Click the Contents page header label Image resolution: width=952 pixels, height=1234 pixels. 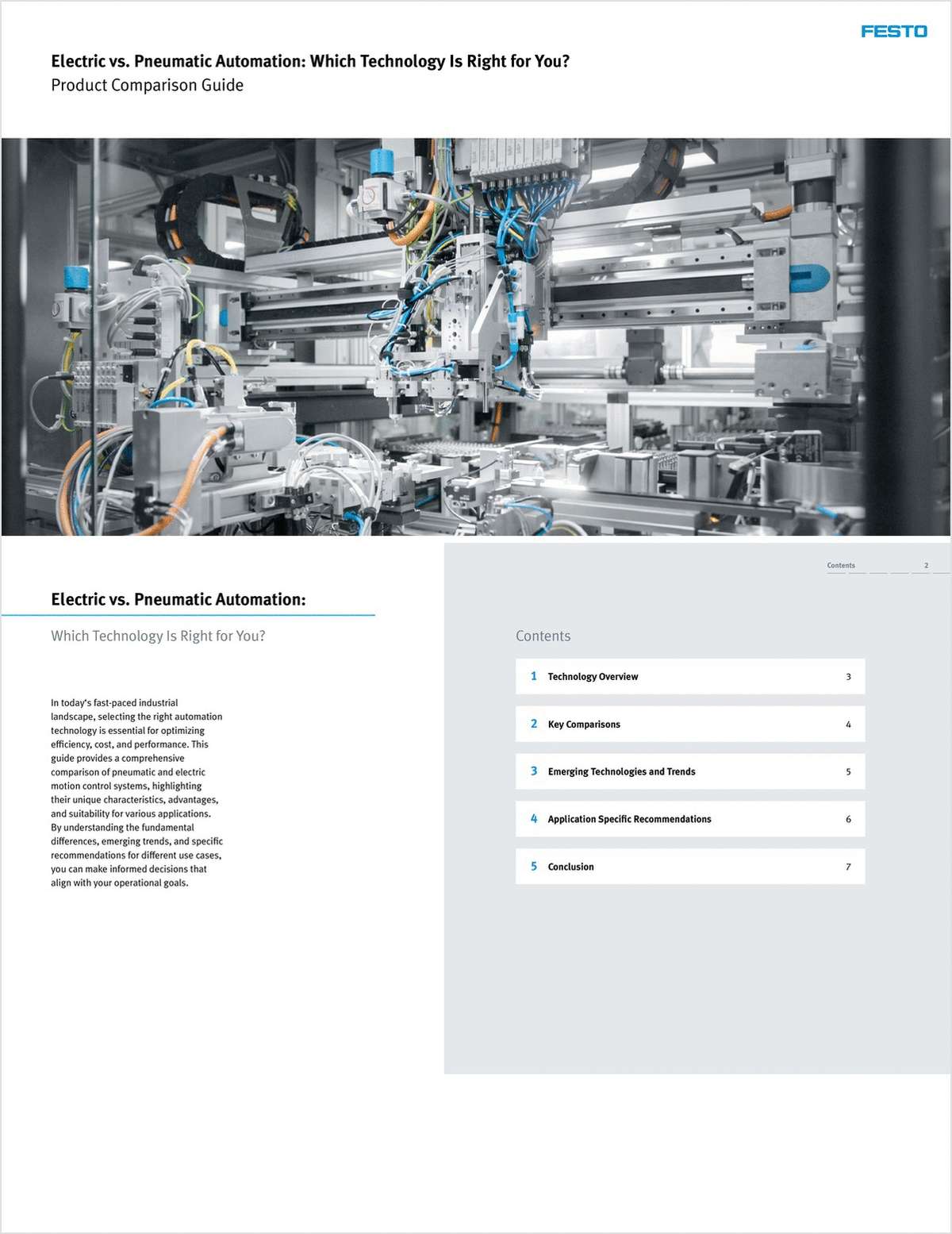pyautogui.click(x=841, y=565)
